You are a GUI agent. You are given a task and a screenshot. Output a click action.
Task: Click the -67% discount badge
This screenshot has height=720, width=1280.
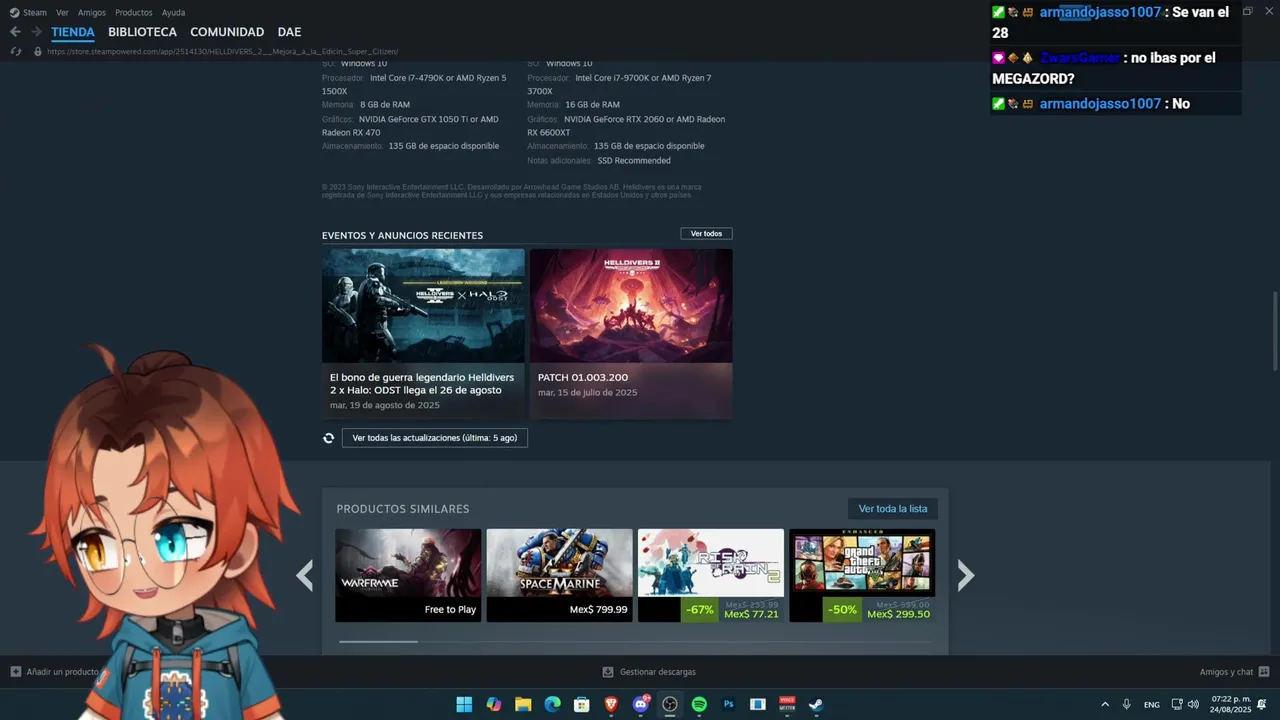click(x=700, y=610)
